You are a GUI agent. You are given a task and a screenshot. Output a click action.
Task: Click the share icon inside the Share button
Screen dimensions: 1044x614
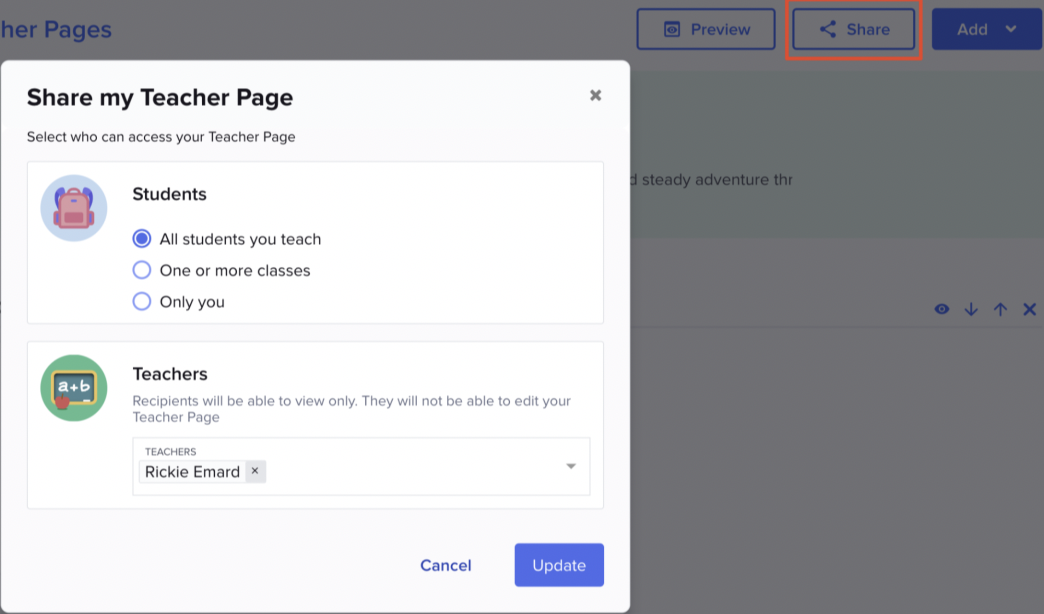[827, 29]
